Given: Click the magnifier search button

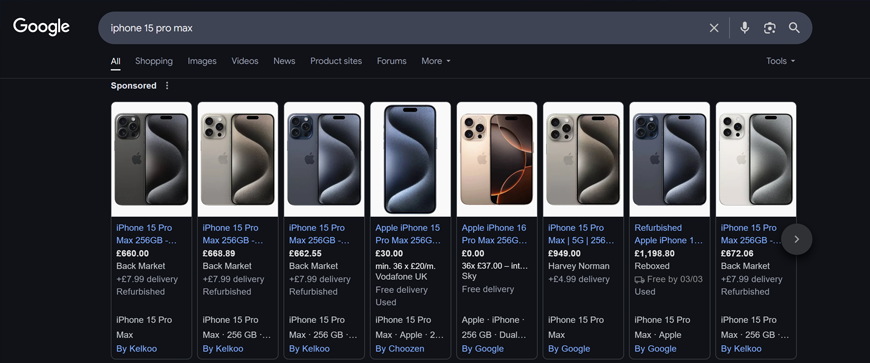Looking at the screenshot, I should click(794, 28).
